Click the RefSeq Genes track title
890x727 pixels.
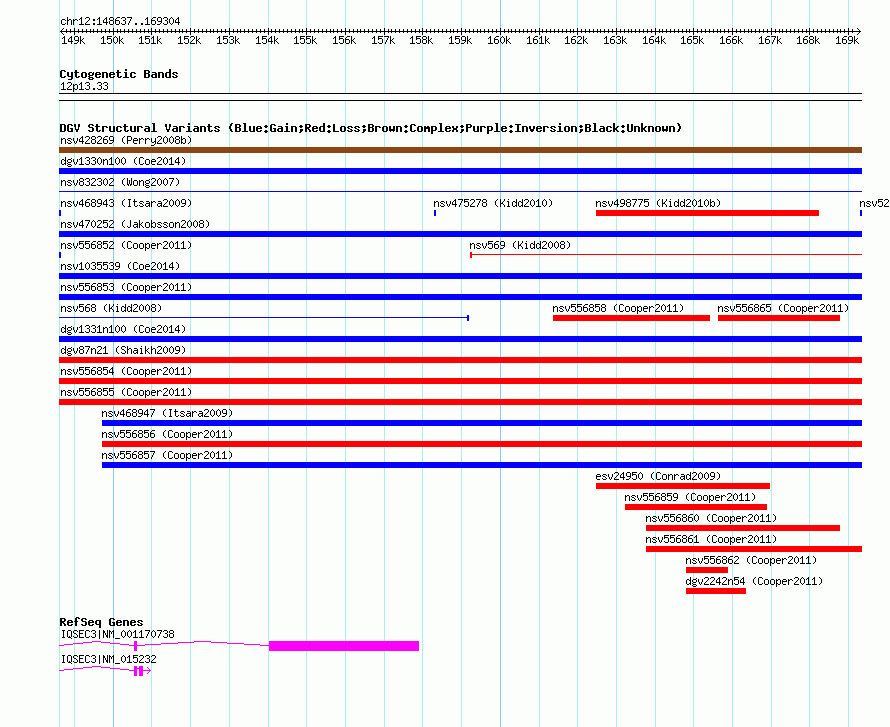(x=101, y=622)
